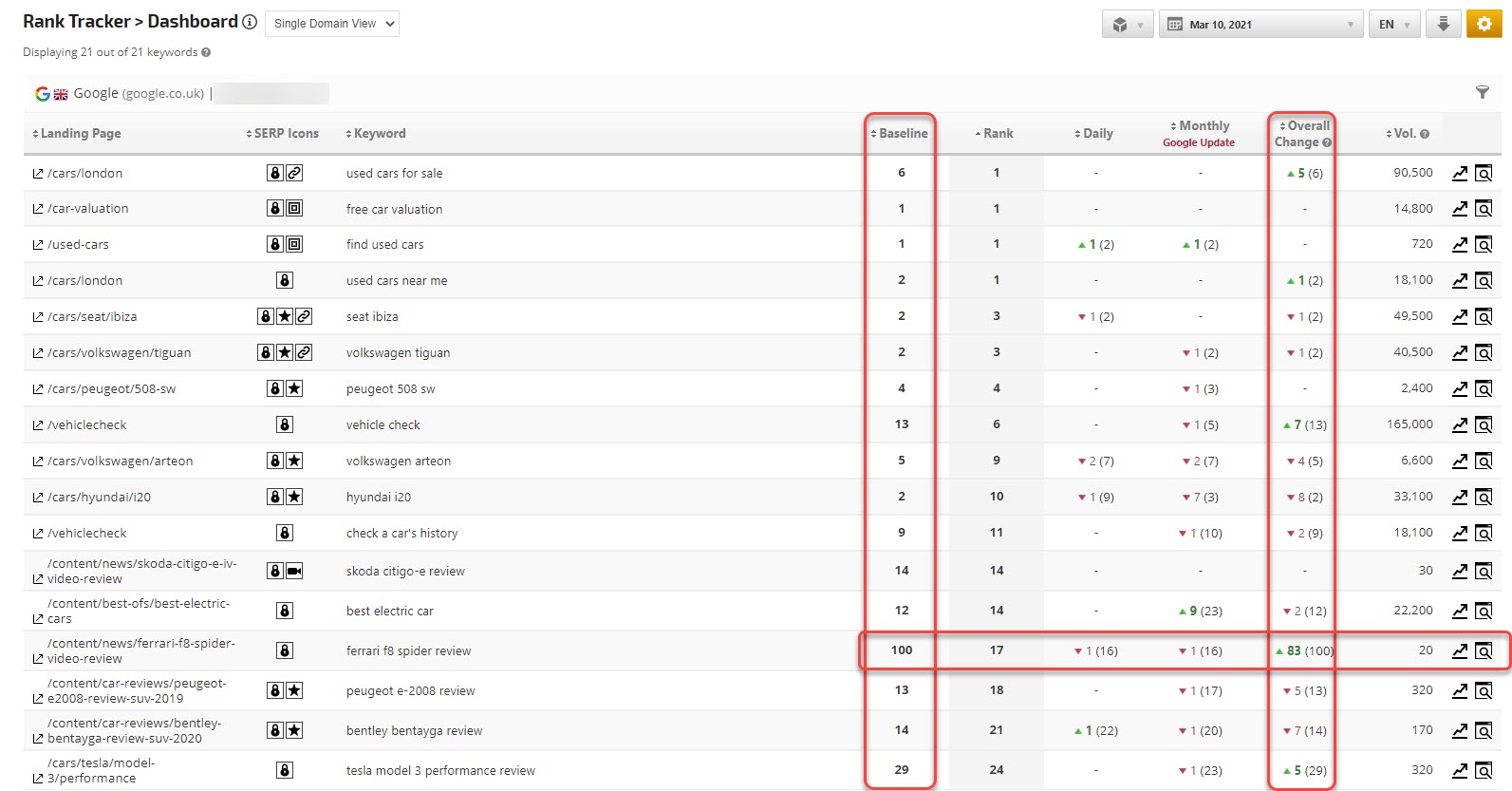Viewport: 1512px width, 791px height.
Task: Open ranking chart for check a car's history
Action: (1460, 533)
